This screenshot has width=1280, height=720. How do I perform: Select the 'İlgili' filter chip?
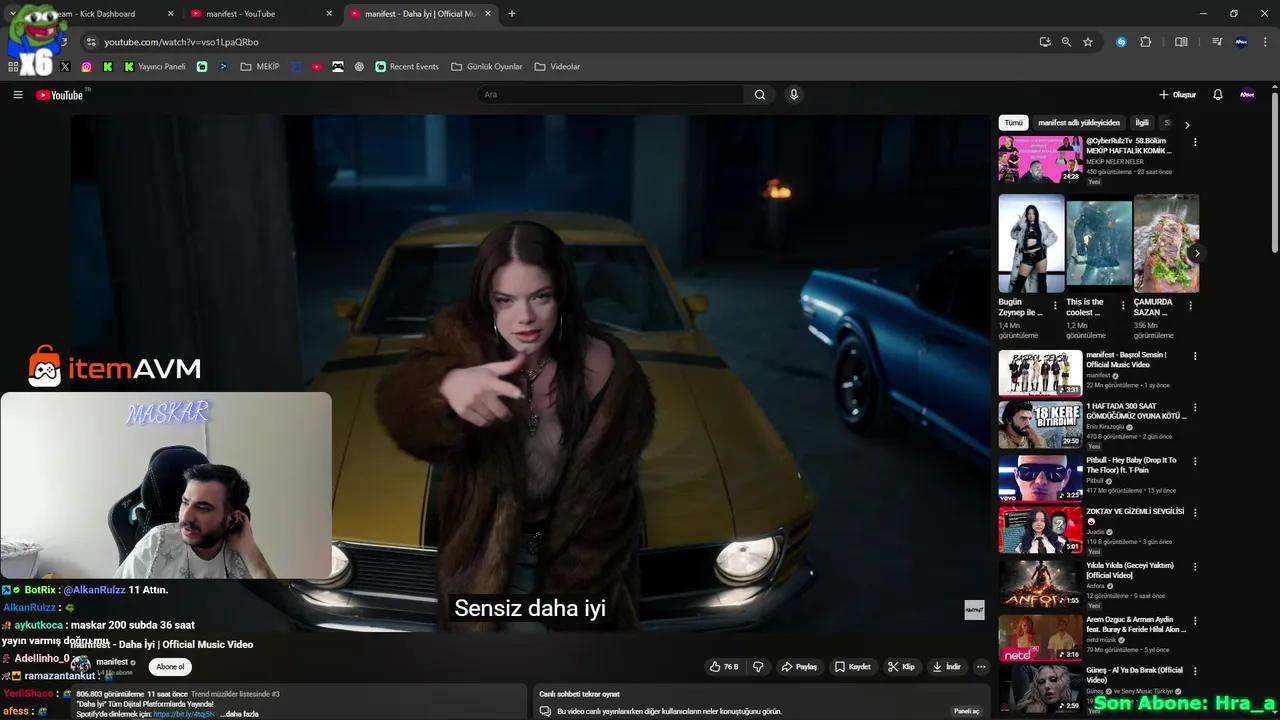pyautogui.click(x=1142, y=123)
